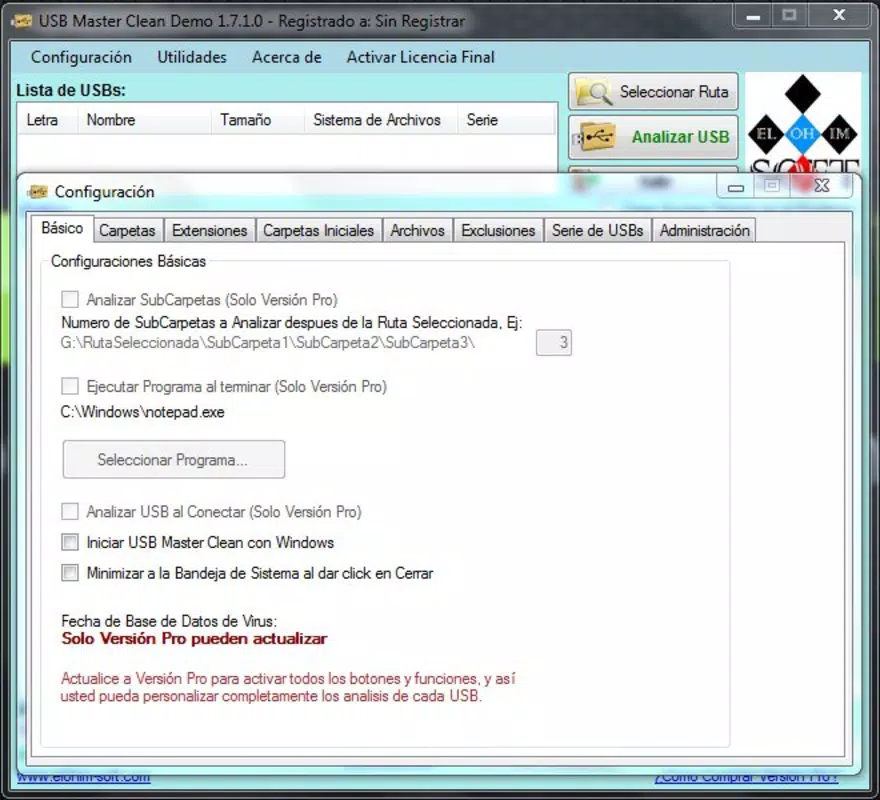Click the USB folder icon on Analizar USB

(x=594, y=137)
